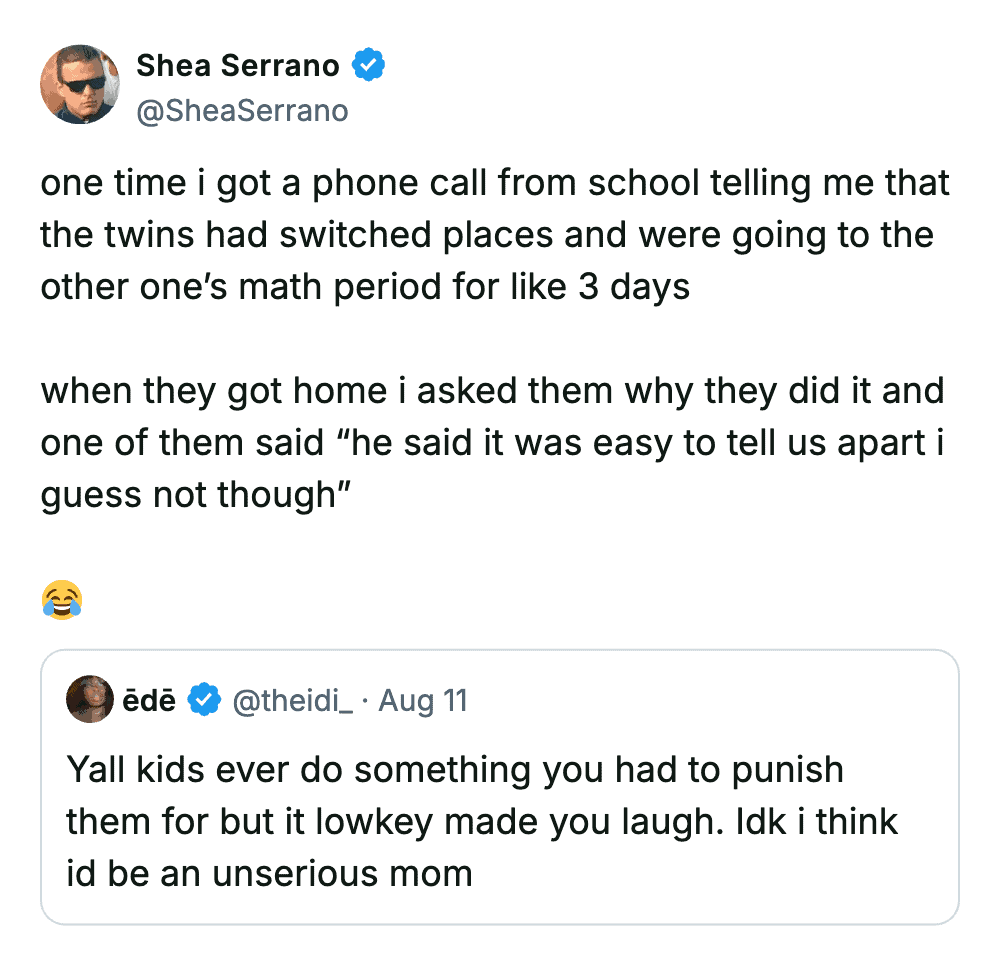Open the ēdē display name in quote
The height and width of the screenshot is (966, 1000).
(151, 700)
